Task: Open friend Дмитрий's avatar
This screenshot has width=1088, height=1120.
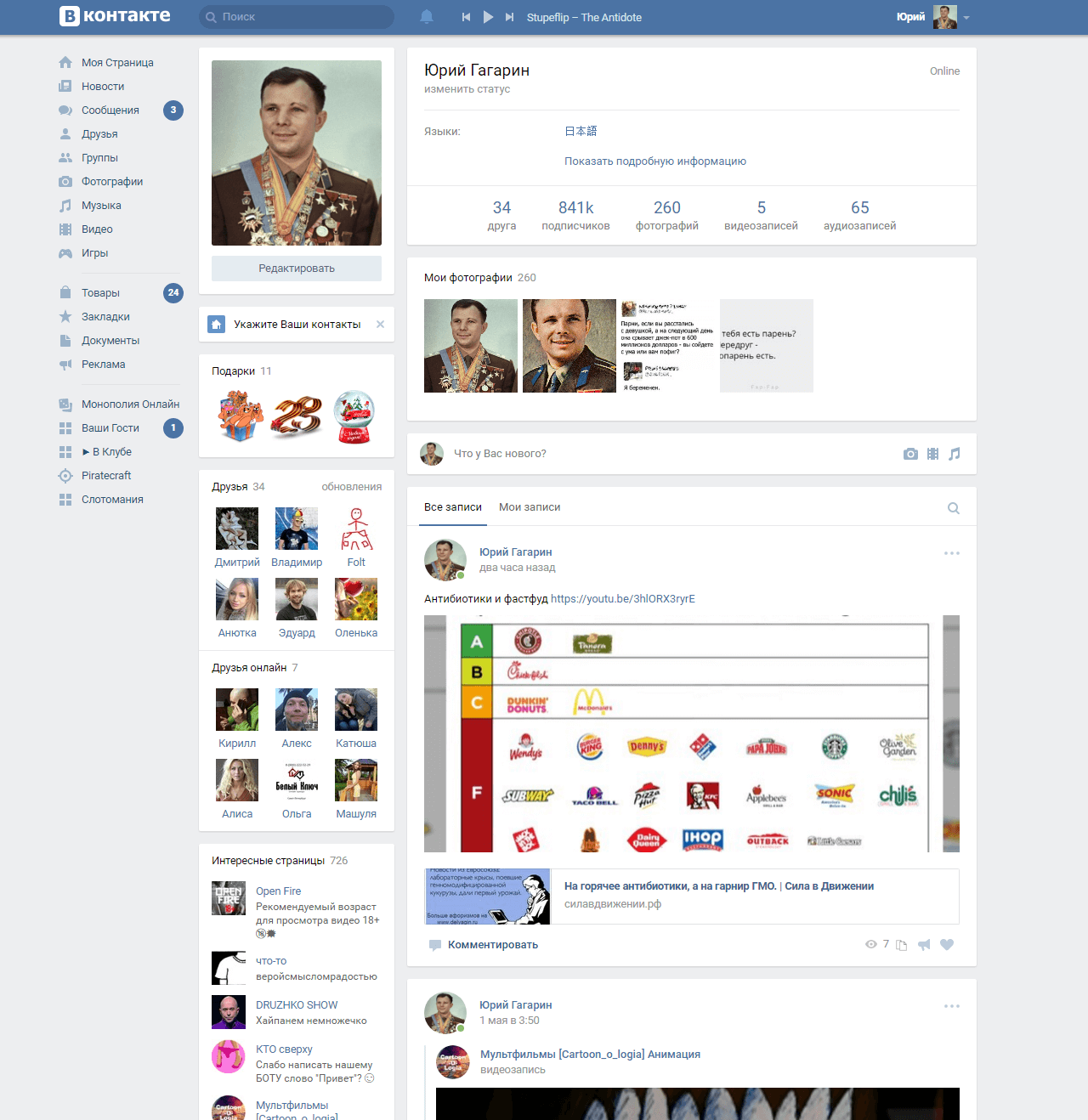Action: tap(237, 529)
